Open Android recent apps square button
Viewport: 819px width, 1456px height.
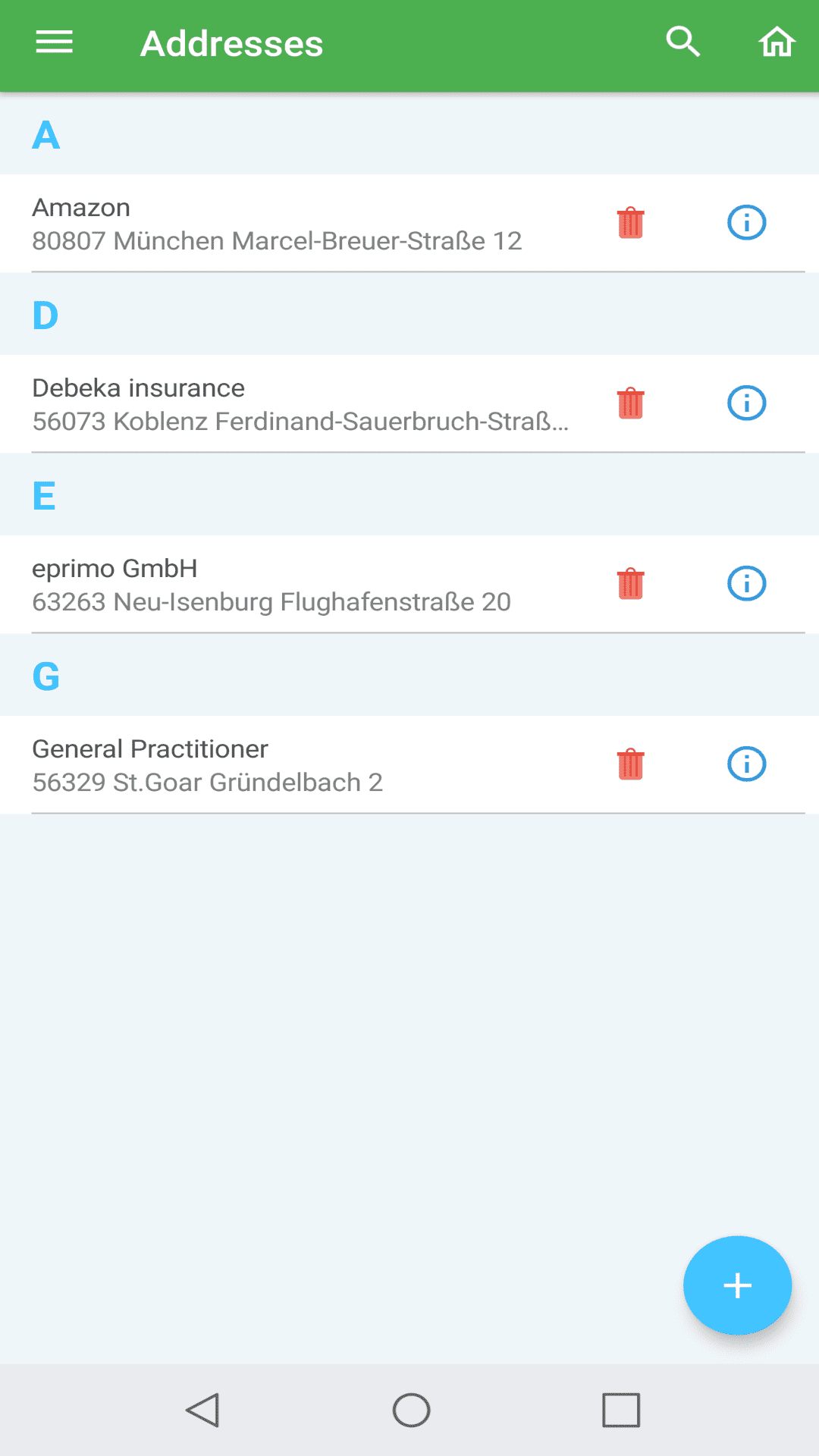621,1410
